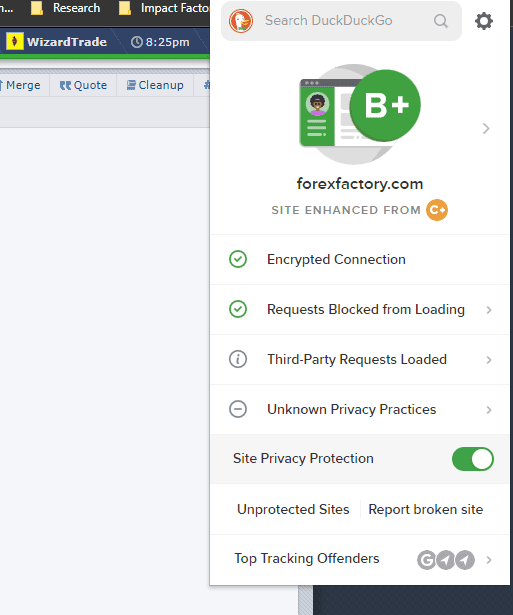
Task: Click the orange C+ original grade badge
Action: tap(437, 210)
